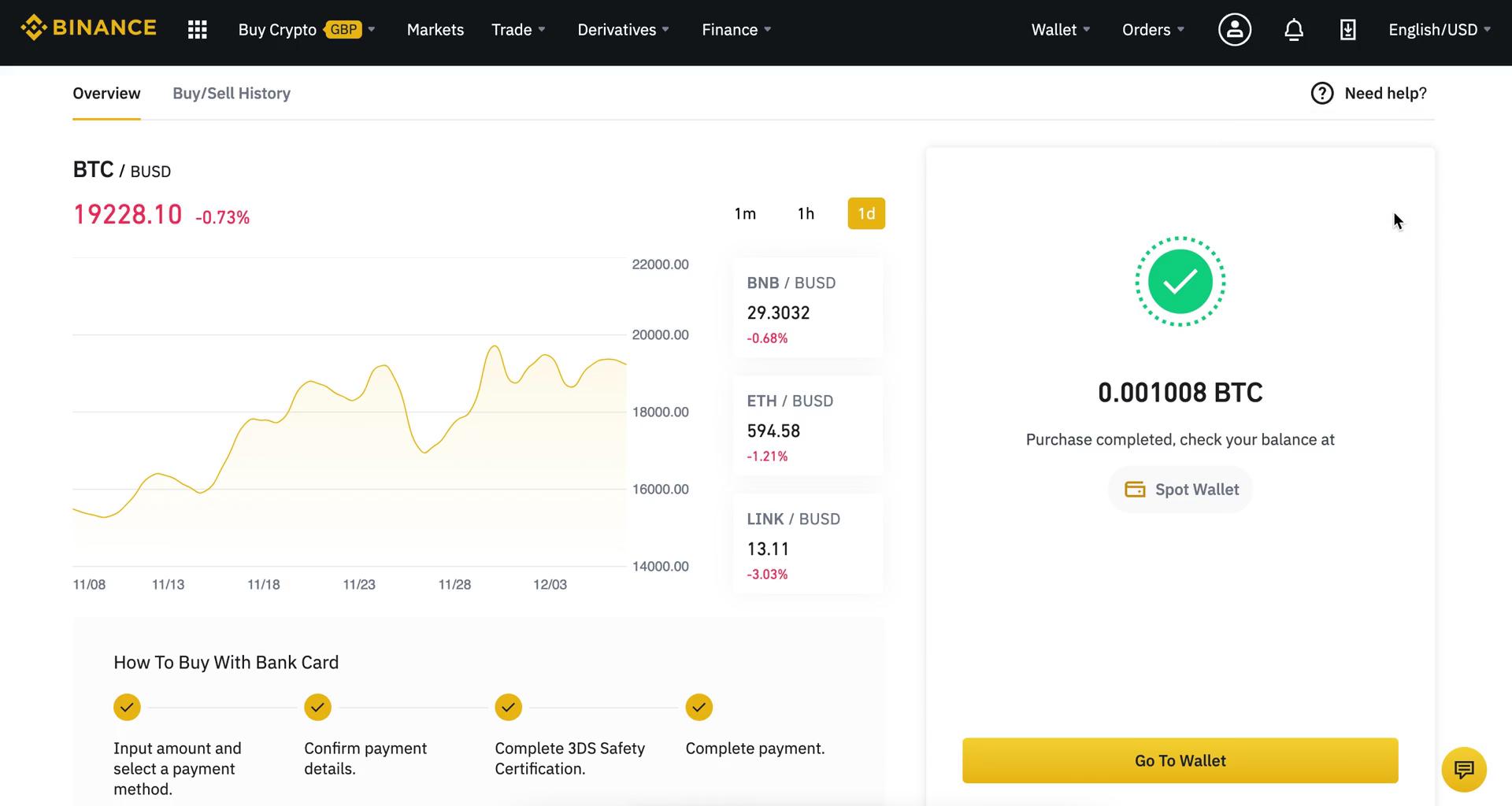Select the BNB / BUSD pair card
The height and width of the screenshot is (806, 1512).
tap(808, 309)
